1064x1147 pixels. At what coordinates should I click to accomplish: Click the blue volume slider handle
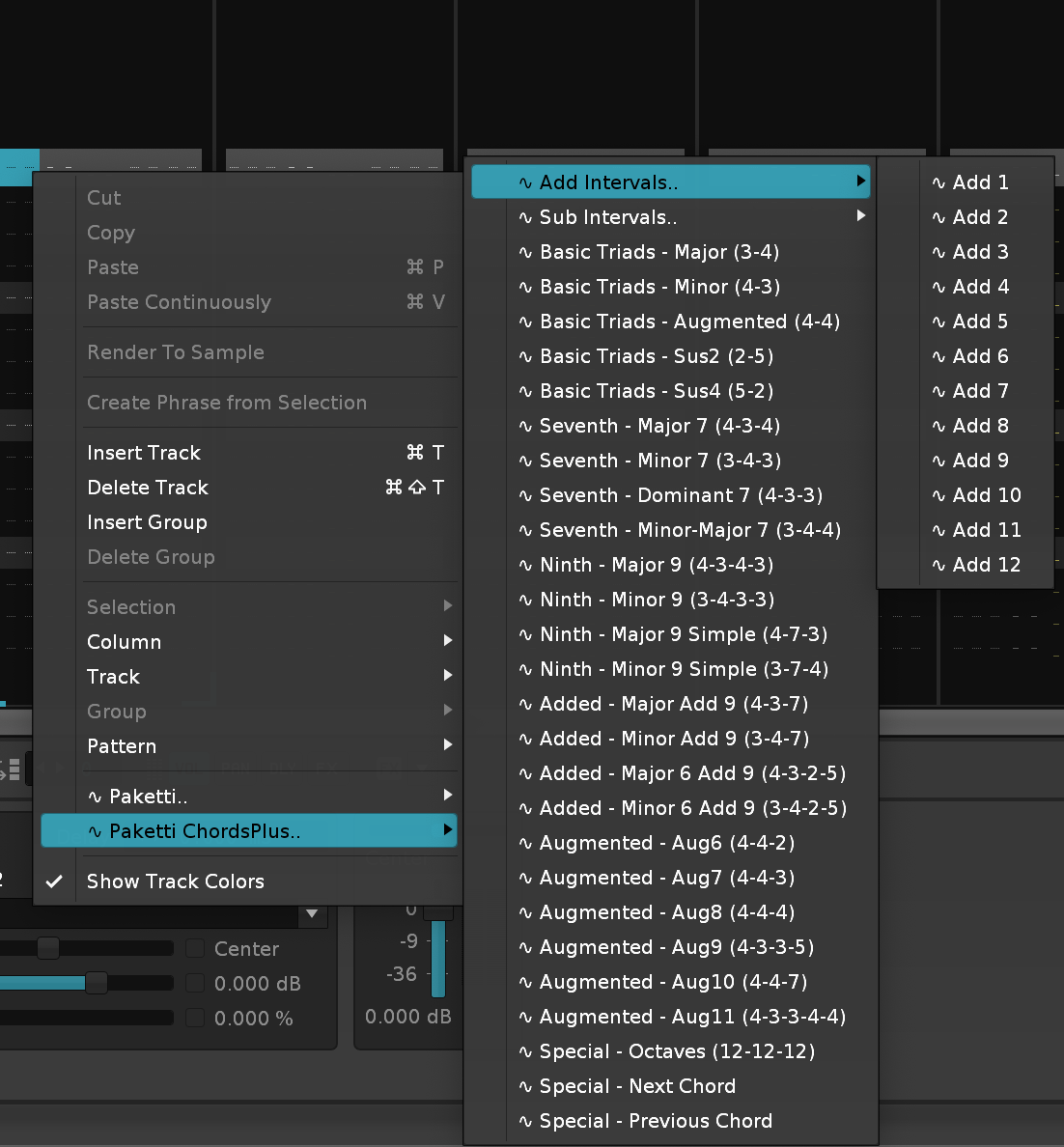click(x=96, y=983)
